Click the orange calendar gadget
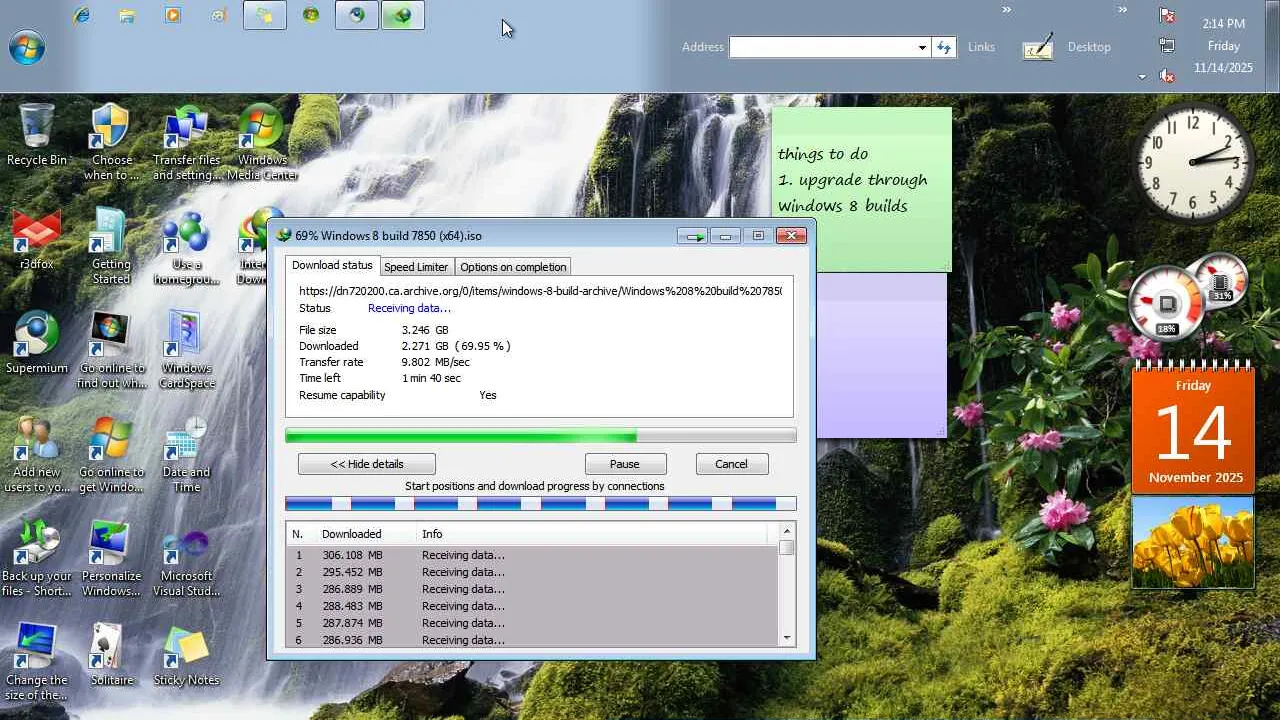The width and height of the screenshot is (1280, 720). (x=1193, y=427)
